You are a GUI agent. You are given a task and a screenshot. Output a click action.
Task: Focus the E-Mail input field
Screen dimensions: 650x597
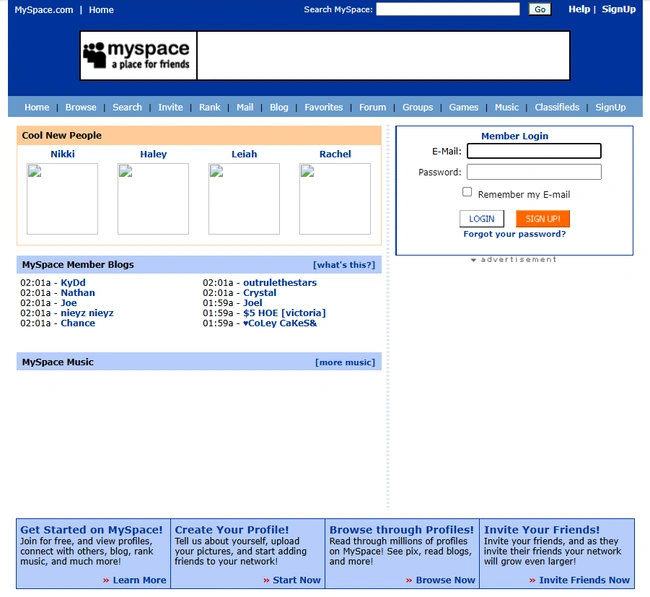534,151
